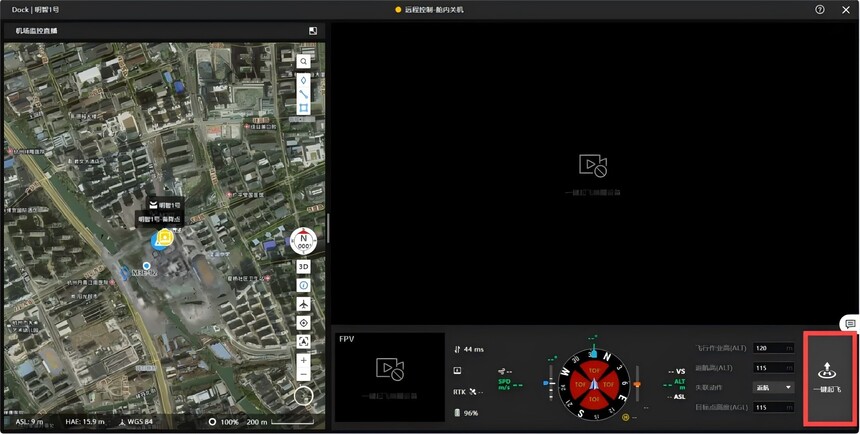Select the point marker drawing tool
Viewport: 860px width, 434px height.
click(x=303, y=81)
